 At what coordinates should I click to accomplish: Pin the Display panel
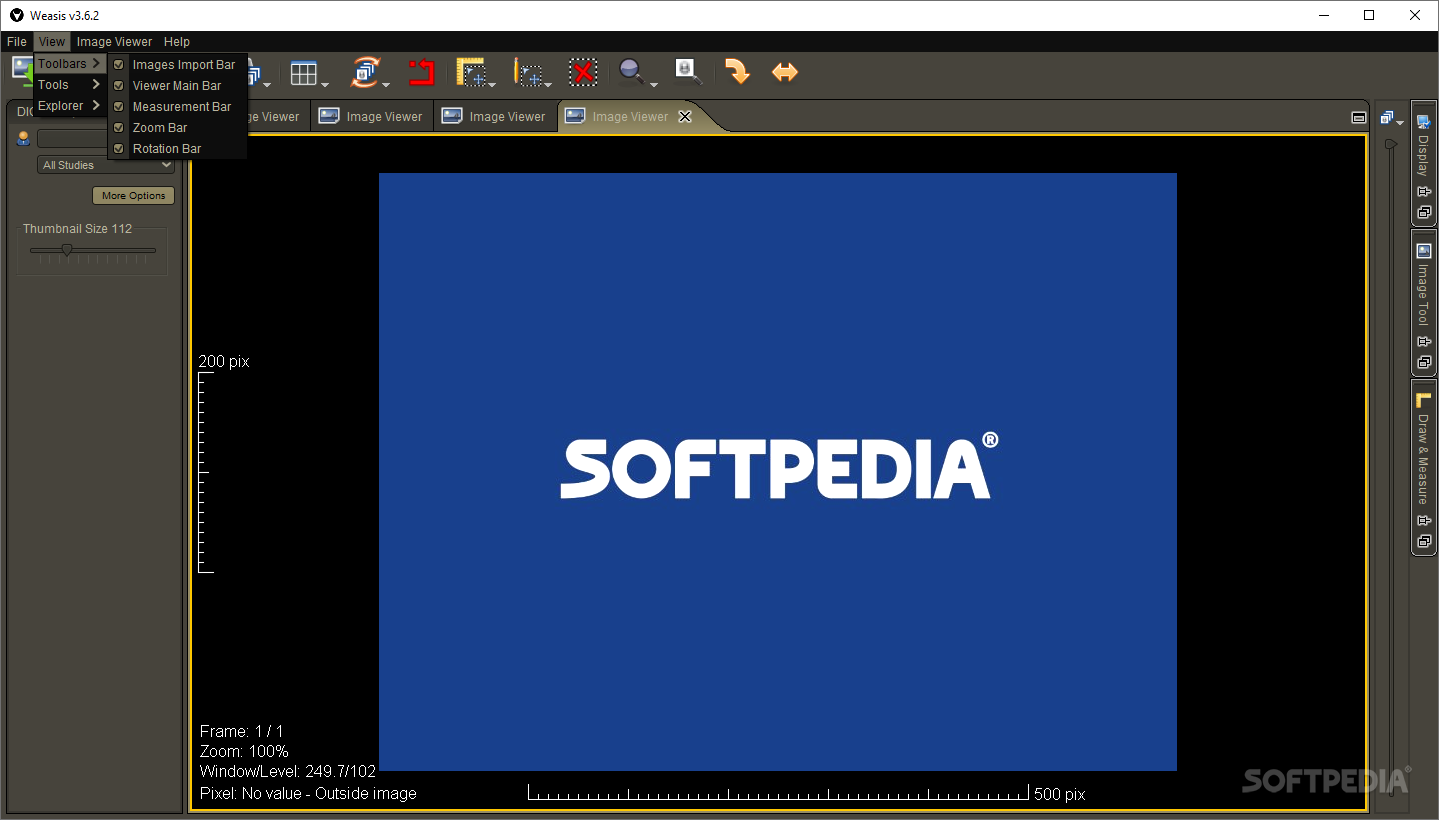pyautogui.click(x=1424, y=192)
